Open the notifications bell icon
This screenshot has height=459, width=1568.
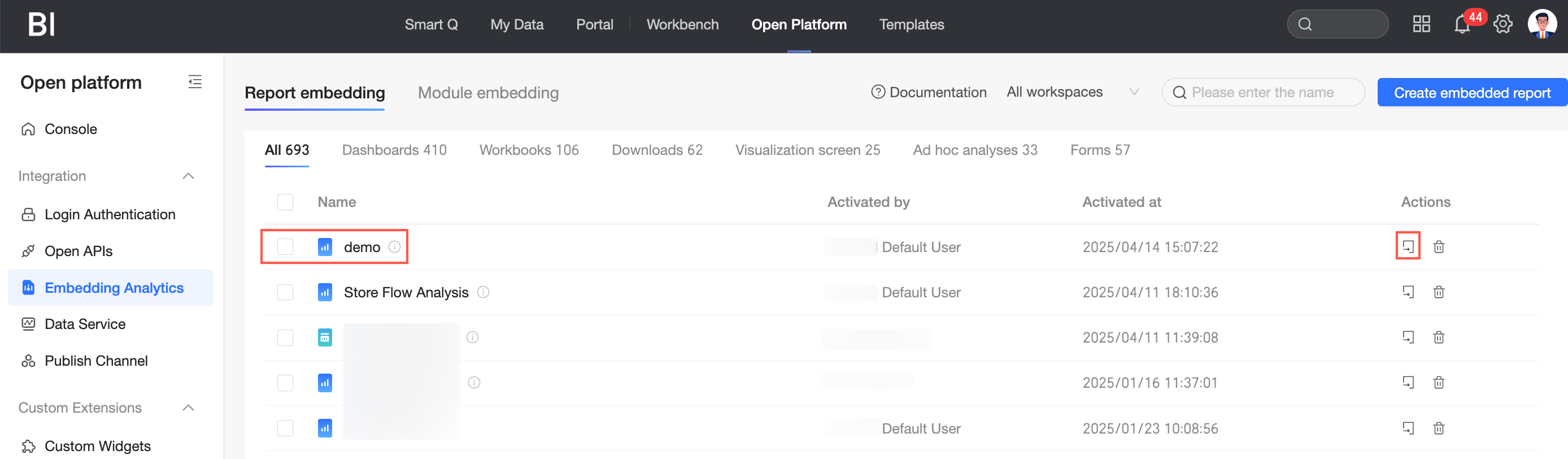pyautogui.click(x=1461, y=25)
